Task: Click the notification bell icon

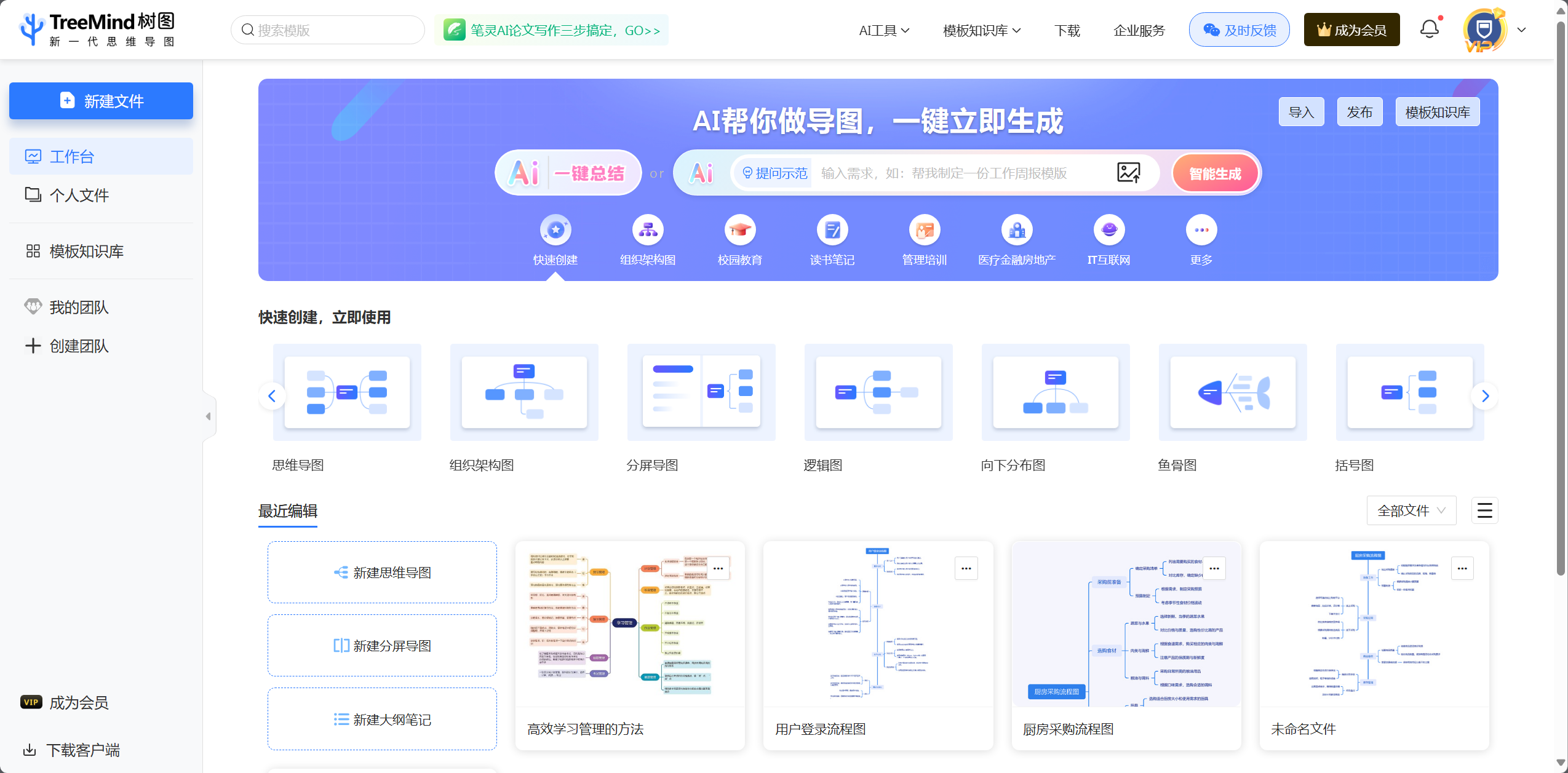Action: 1429,29
